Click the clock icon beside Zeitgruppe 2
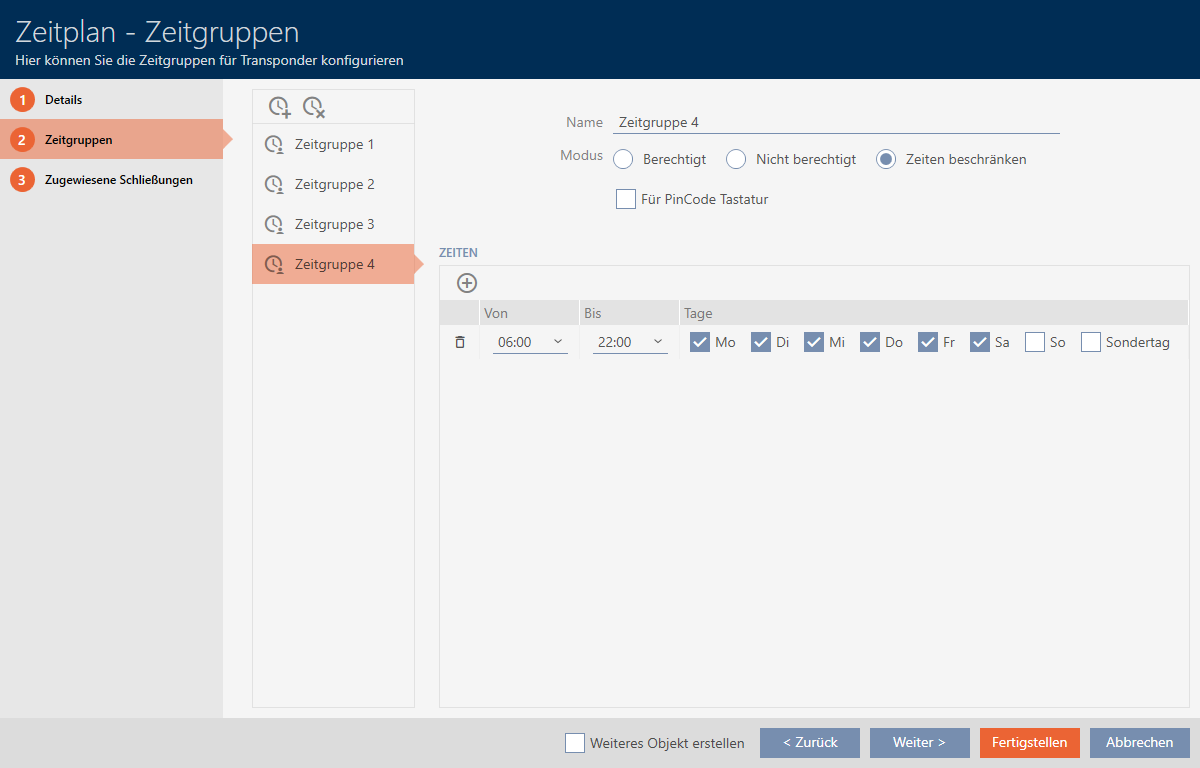This screenshot has height=768, width=1200. (x=273, y=185)
